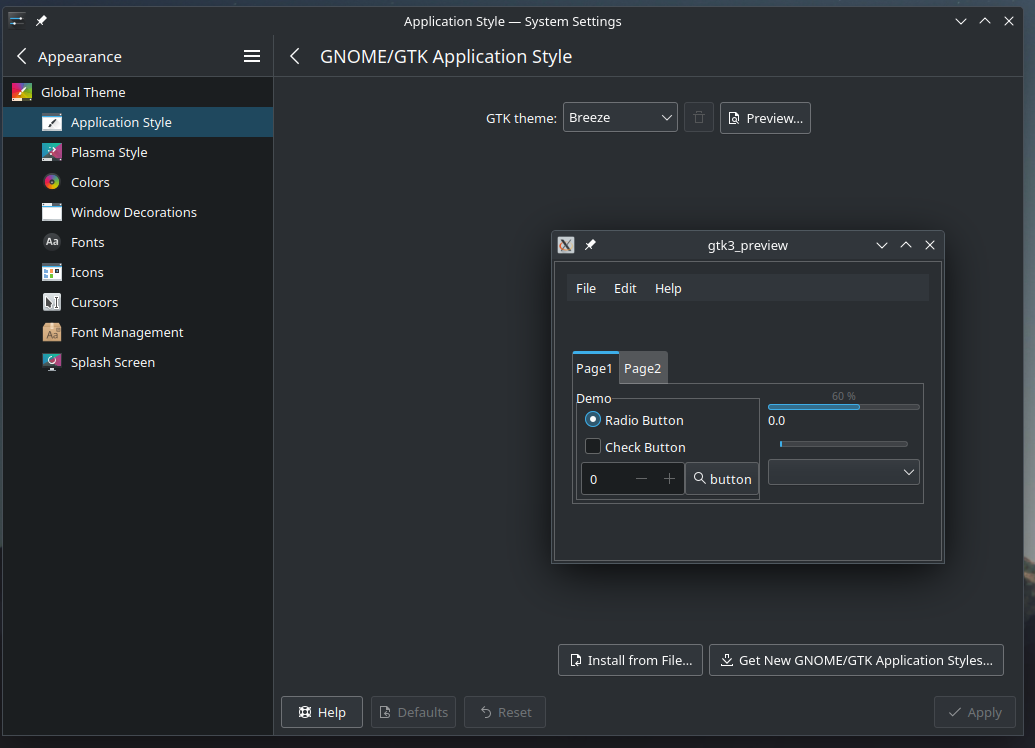
Task: Tick the Check Button checkbox
Action: coord(593,447)
